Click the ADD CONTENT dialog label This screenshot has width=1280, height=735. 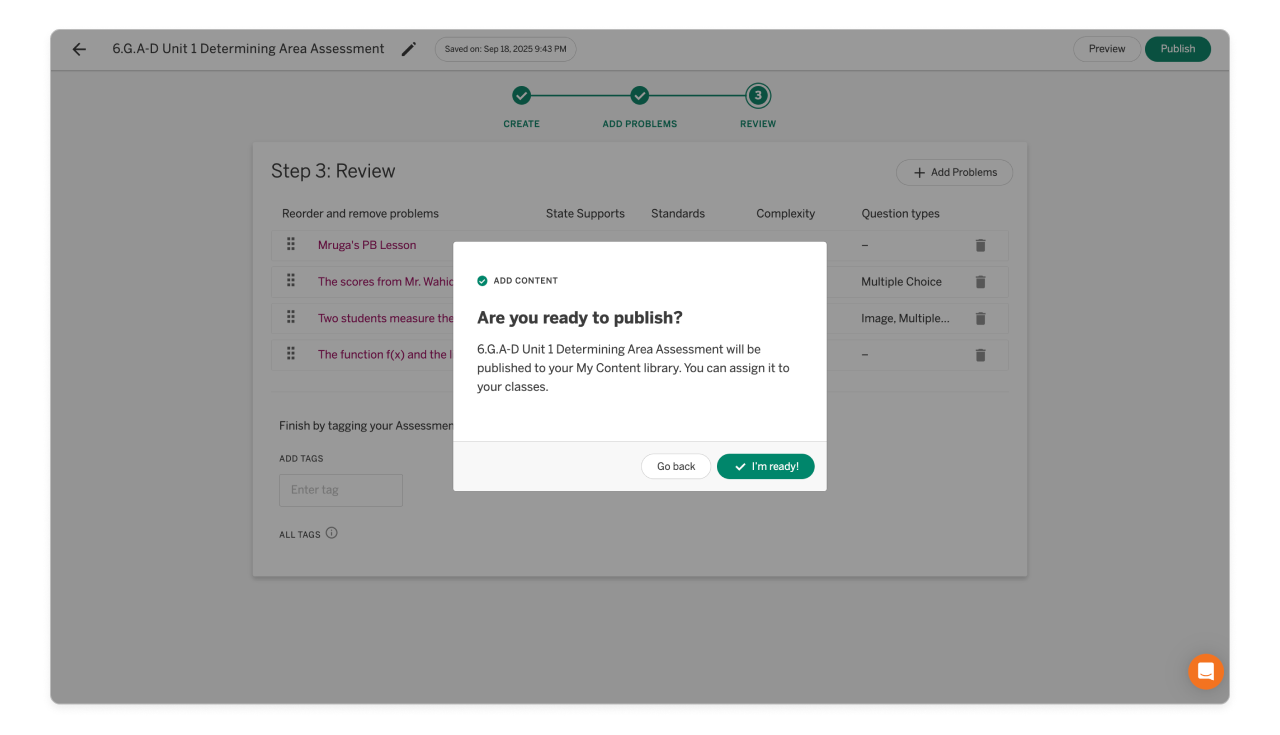pyautogui.click(x=526, y=281)
